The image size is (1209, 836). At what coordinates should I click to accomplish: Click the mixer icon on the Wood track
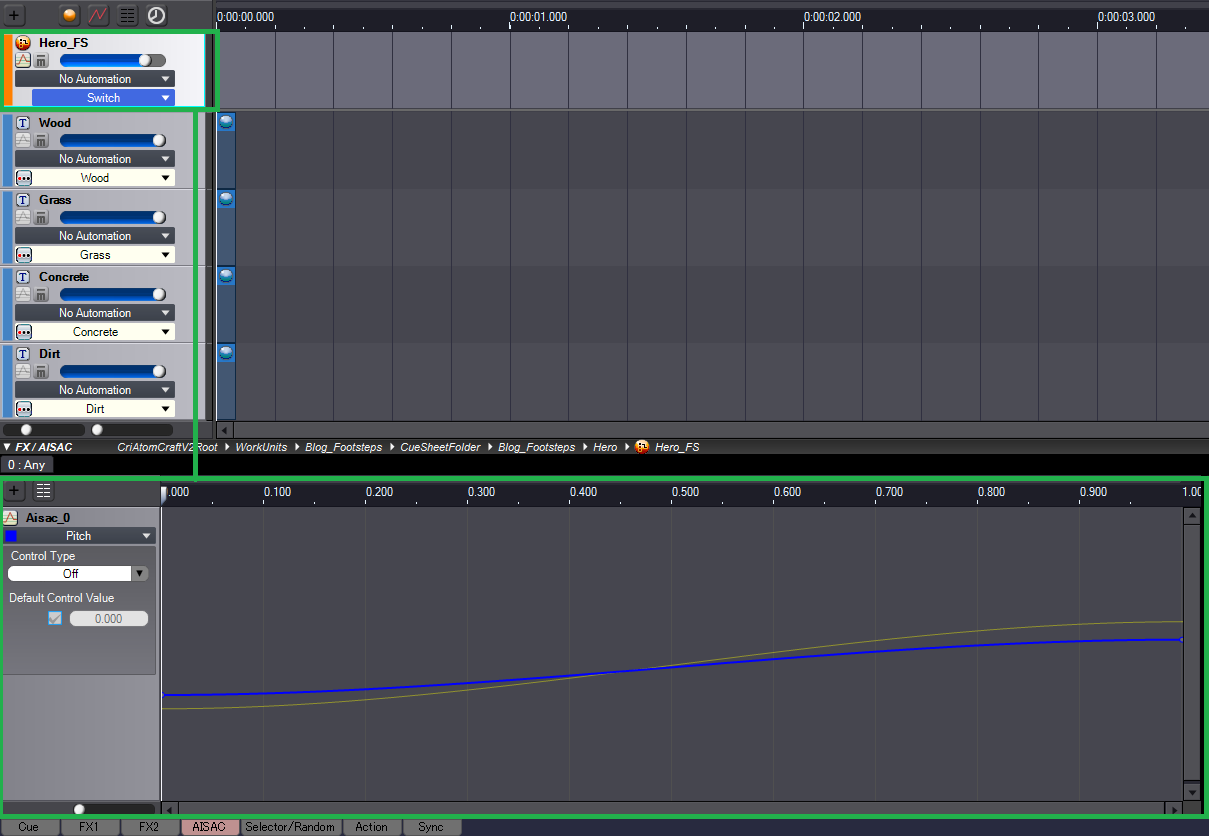point(41,141)
